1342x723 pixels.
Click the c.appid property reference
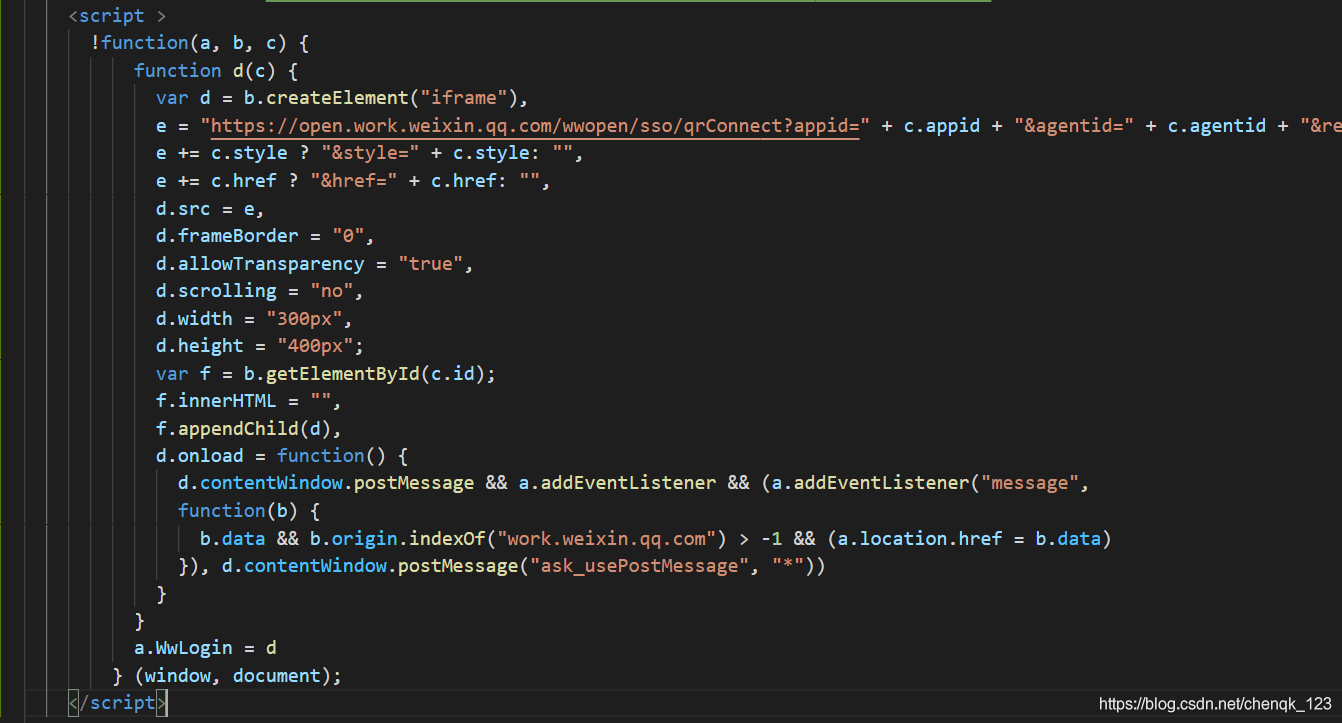point(942,126)
